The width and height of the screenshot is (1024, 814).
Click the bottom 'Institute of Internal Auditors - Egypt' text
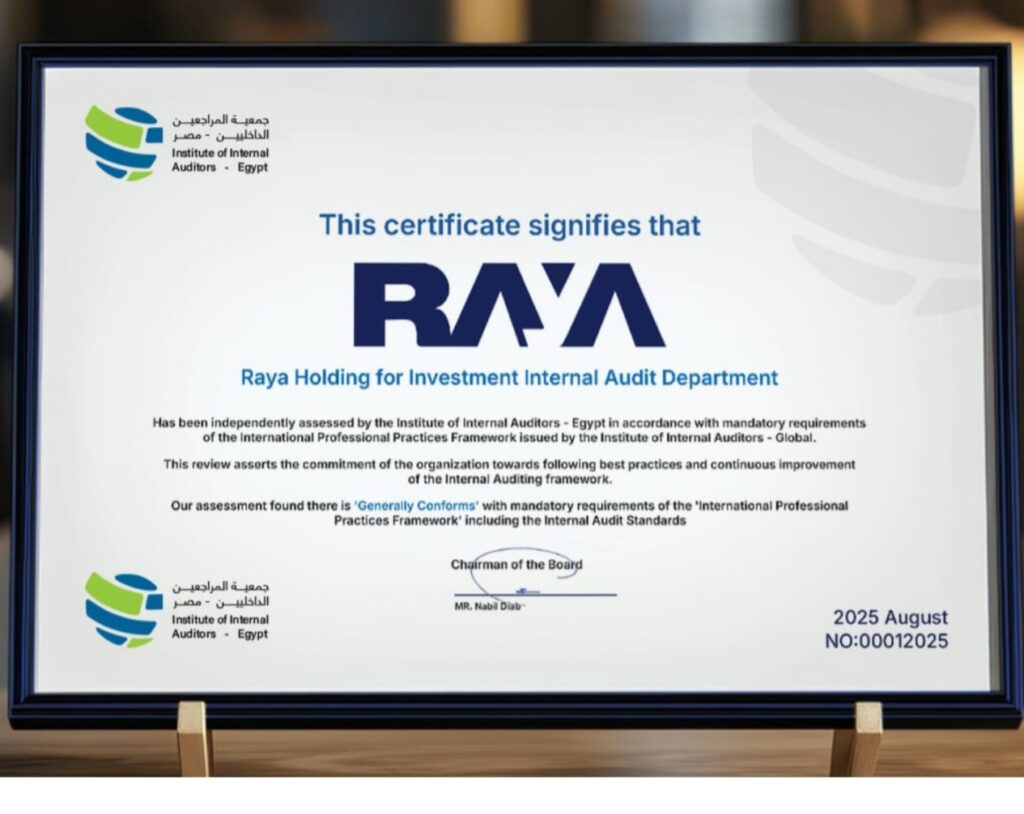[220, 627]
